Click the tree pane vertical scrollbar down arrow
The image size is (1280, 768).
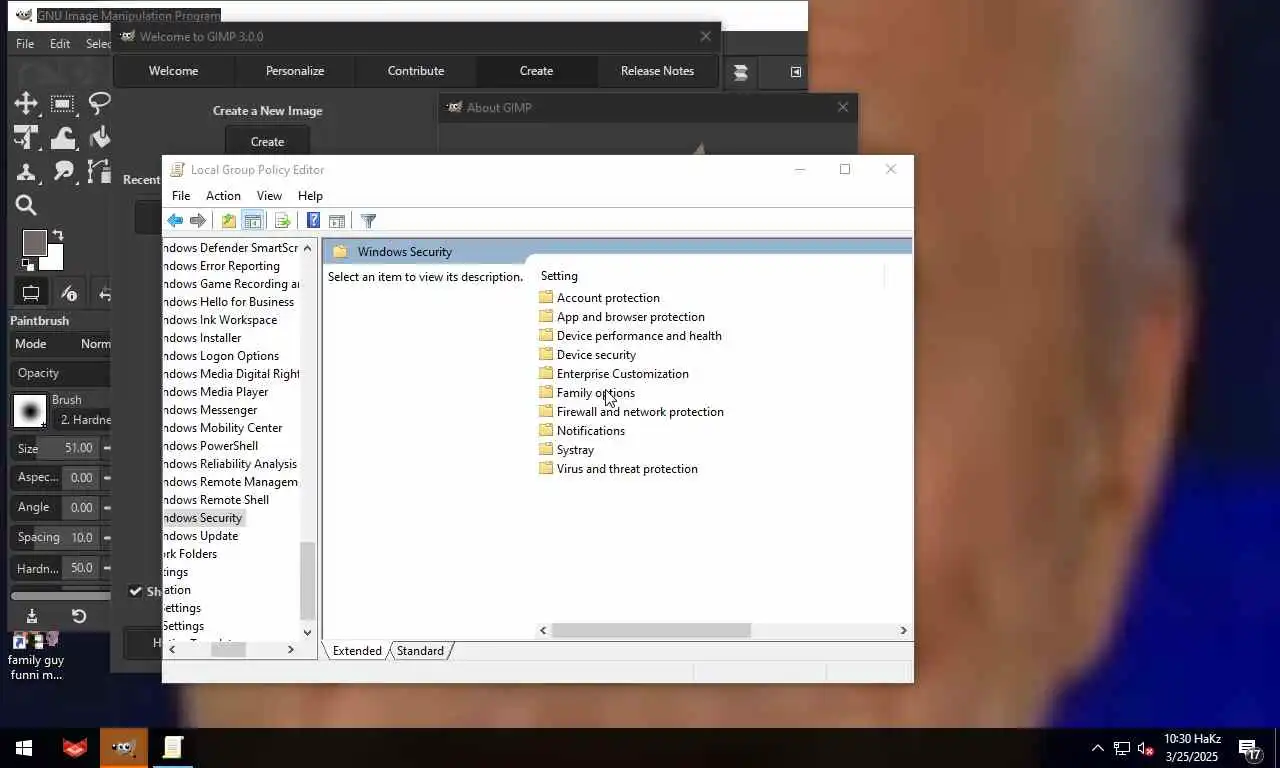307,633
